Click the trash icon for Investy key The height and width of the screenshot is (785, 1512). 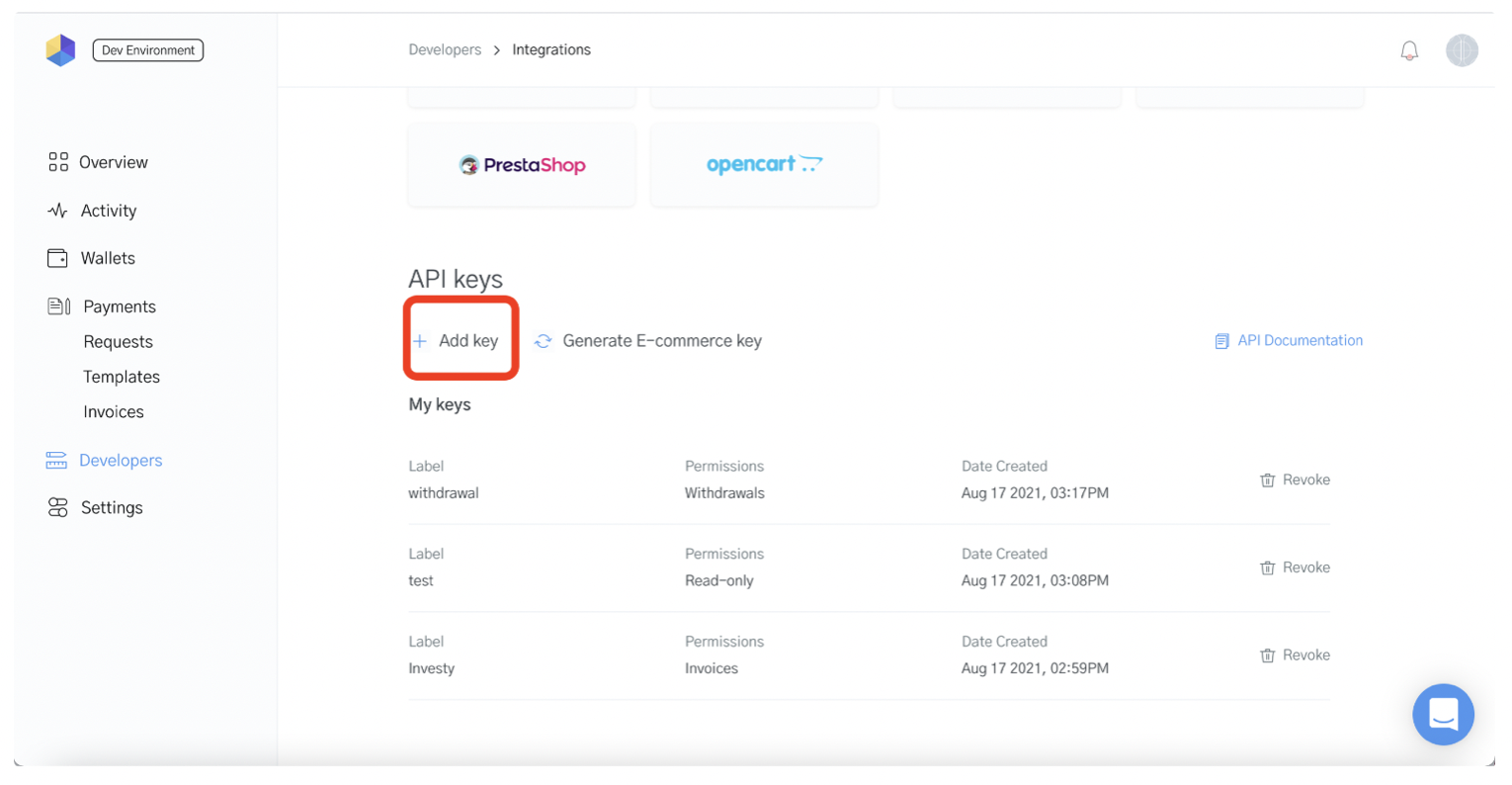coord(1267,655)
